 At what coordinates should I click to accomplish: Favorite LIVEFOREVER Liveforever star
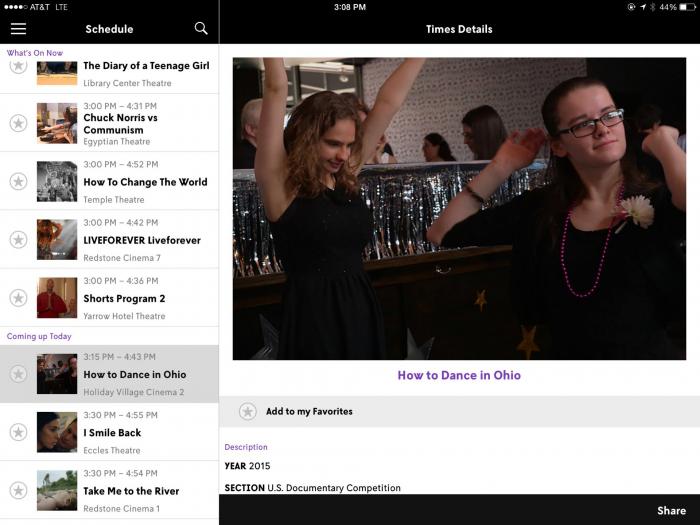pyautogui.click(x=18, y=240)
